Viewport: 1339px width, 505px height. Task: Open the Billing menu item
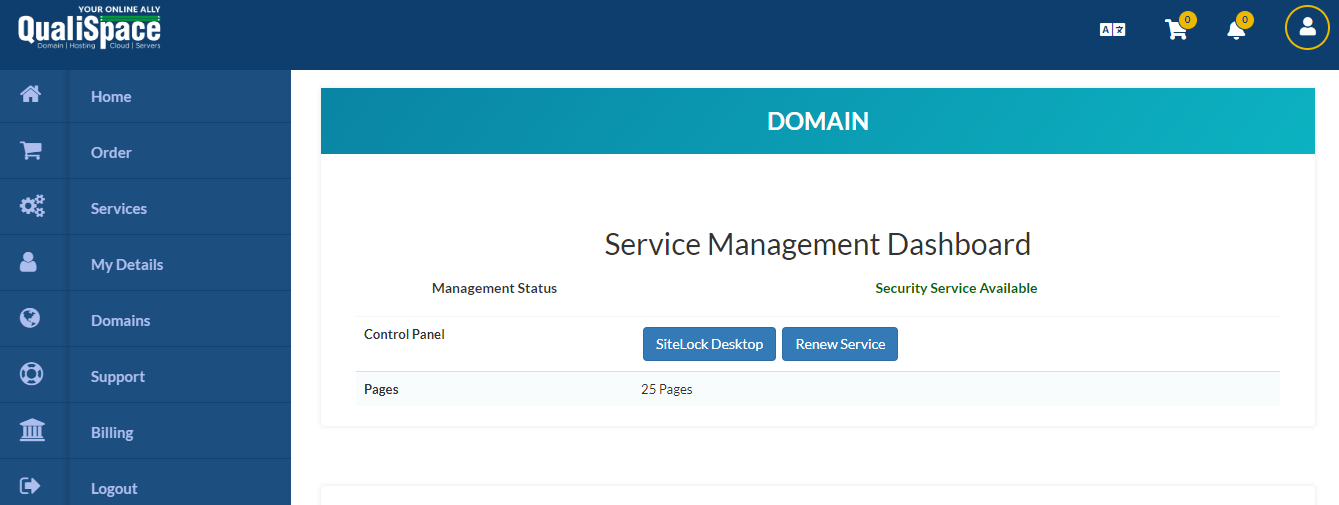112,433
